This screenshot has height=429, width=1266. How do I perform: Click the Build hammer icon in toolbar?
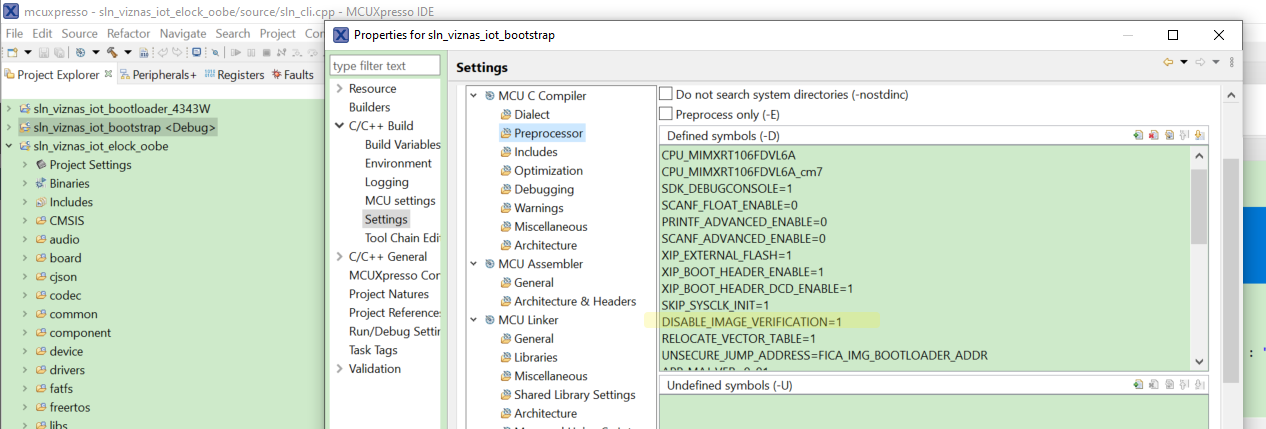(x=112, y=52)
